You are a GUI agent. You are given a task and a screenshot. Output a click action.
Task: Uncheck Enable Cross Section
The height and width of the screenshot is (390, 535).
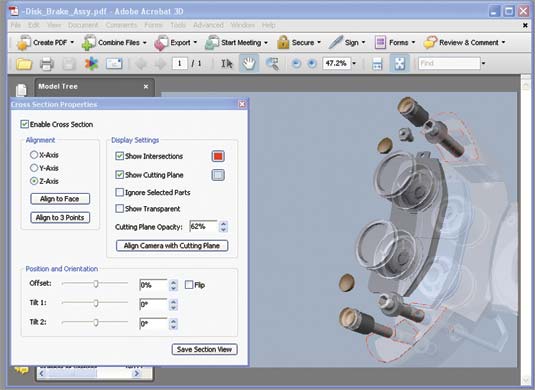click(x=24, y=124)
